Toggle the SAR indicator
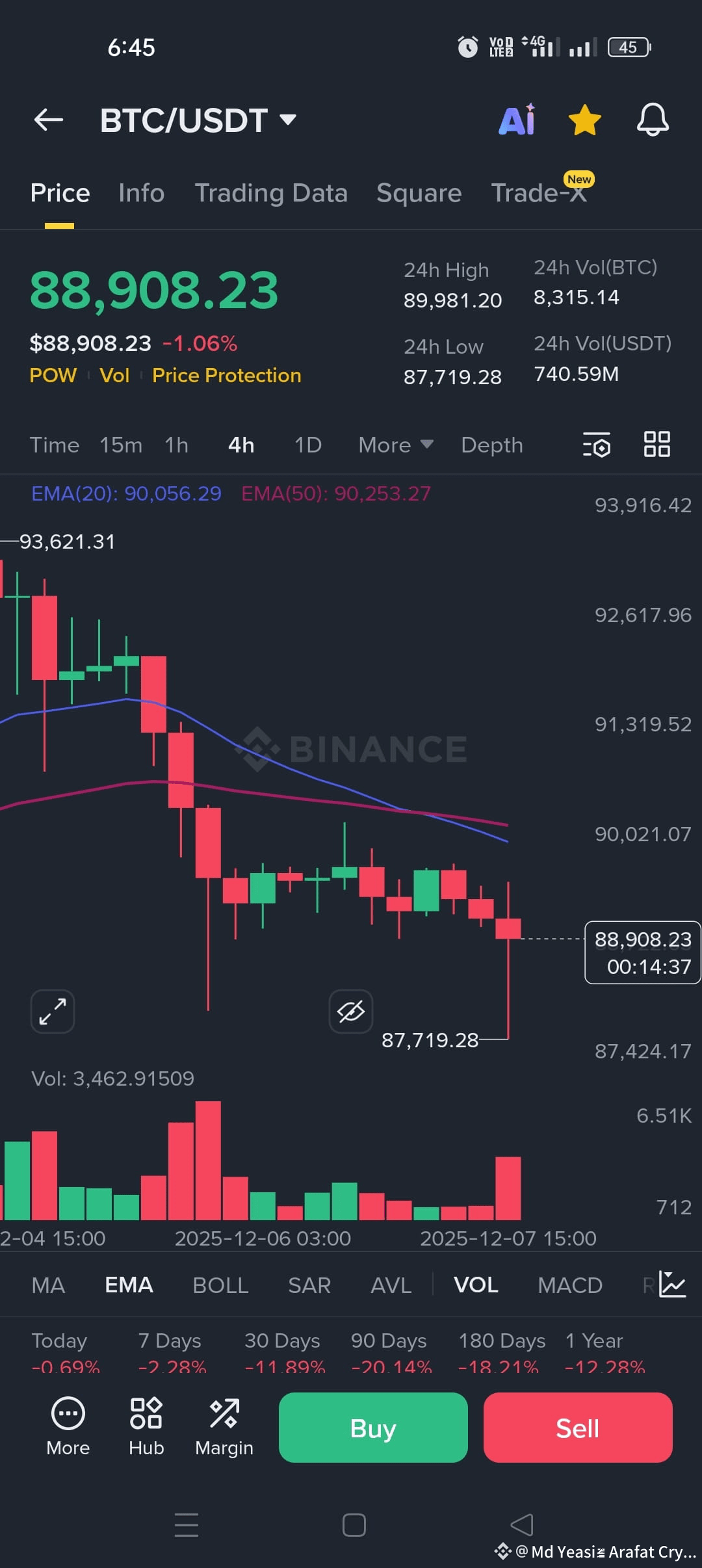Image resolution: width=702 pixels, height=1568 pixels. pyautogui.click(x=309, y=1285)
